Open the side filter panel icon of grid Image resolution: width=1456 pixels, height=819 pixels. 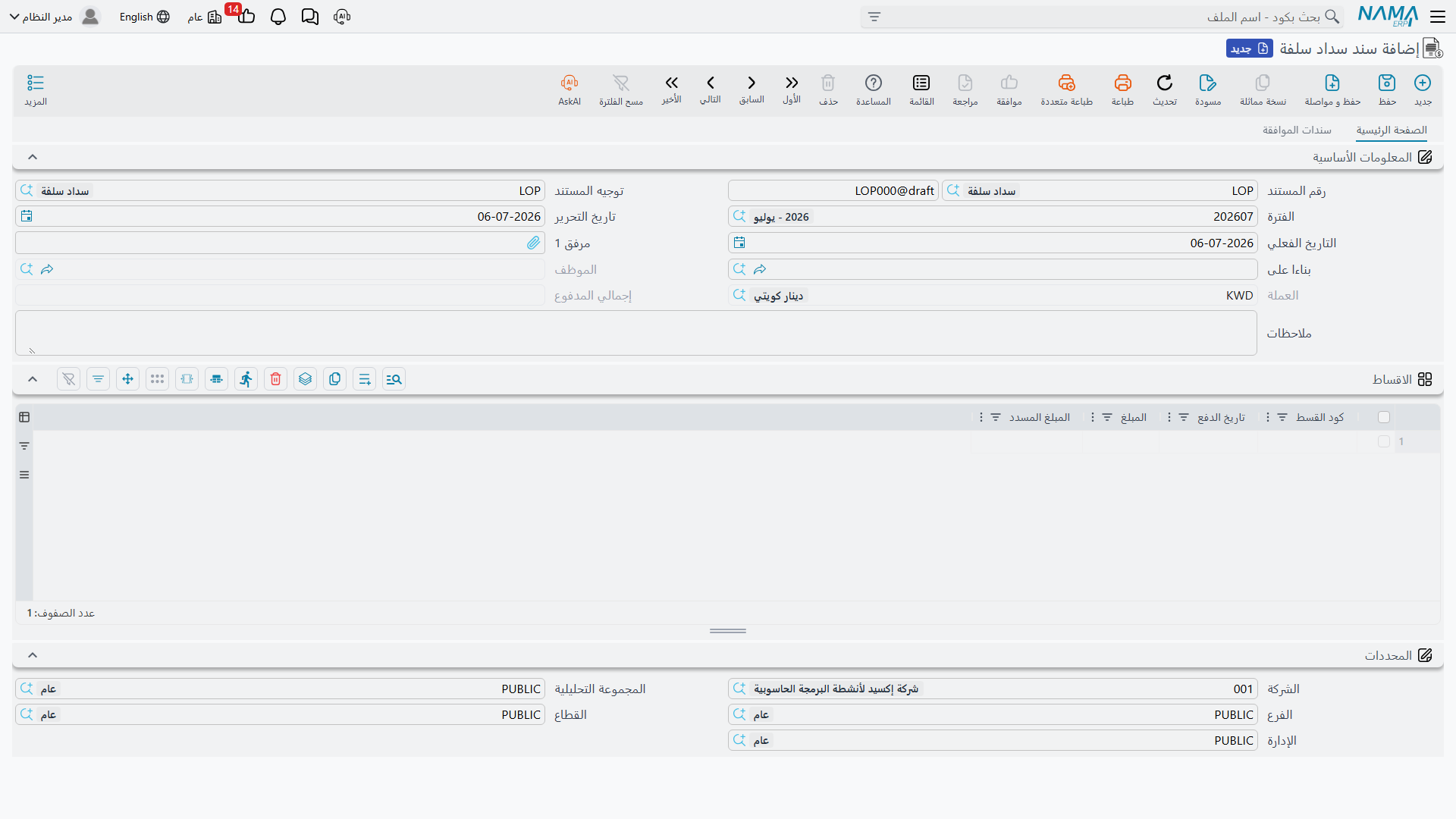24,446
